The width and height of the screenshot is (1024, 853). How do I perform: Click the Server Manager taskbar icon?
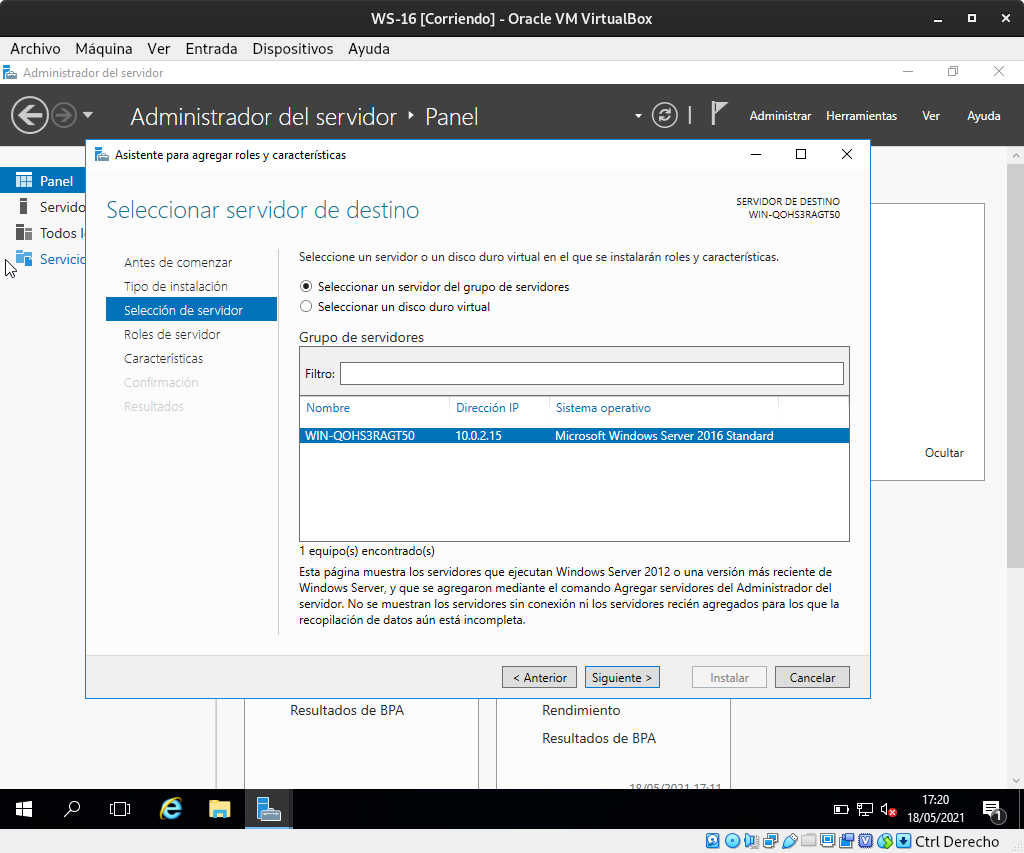(268, 809)
